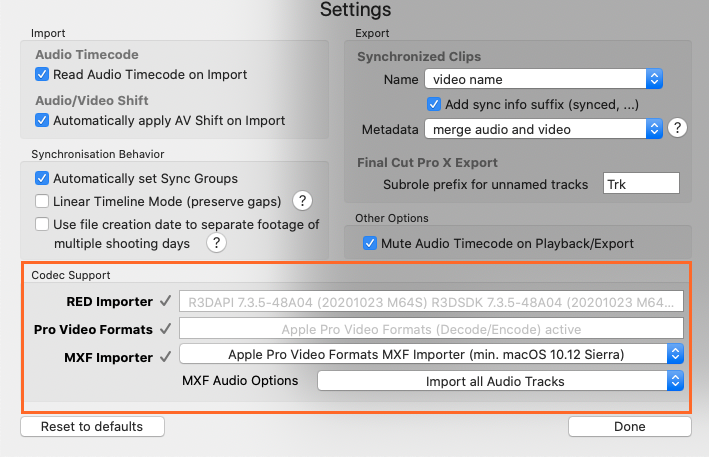Toggle Automatically set Sync Groups checkbox
Screen dimensions: 709x457
click(x=42, y=179)
